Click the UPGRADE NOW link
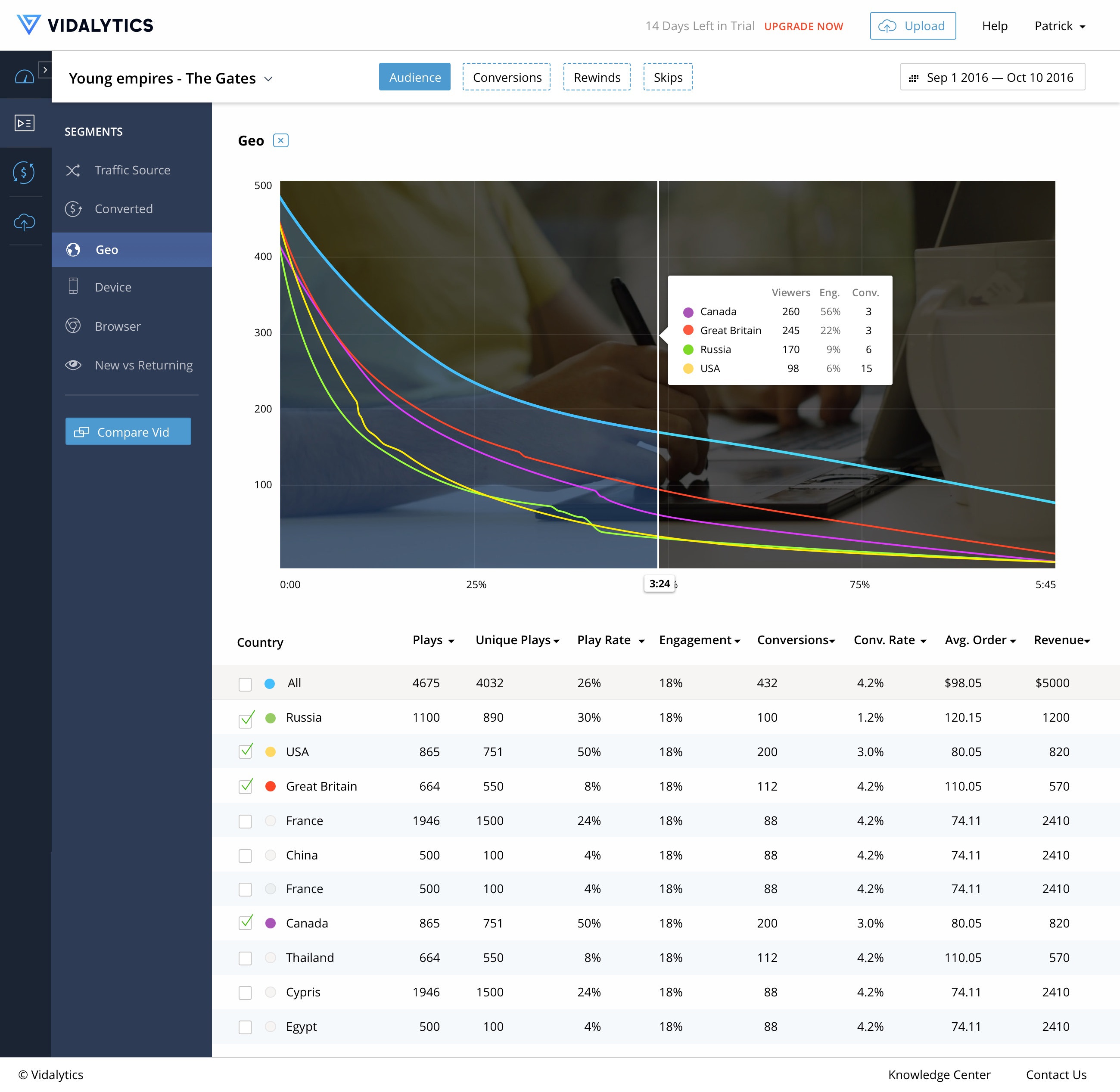This screenshot has width=1120, height=1092. (x=803, y=26)
